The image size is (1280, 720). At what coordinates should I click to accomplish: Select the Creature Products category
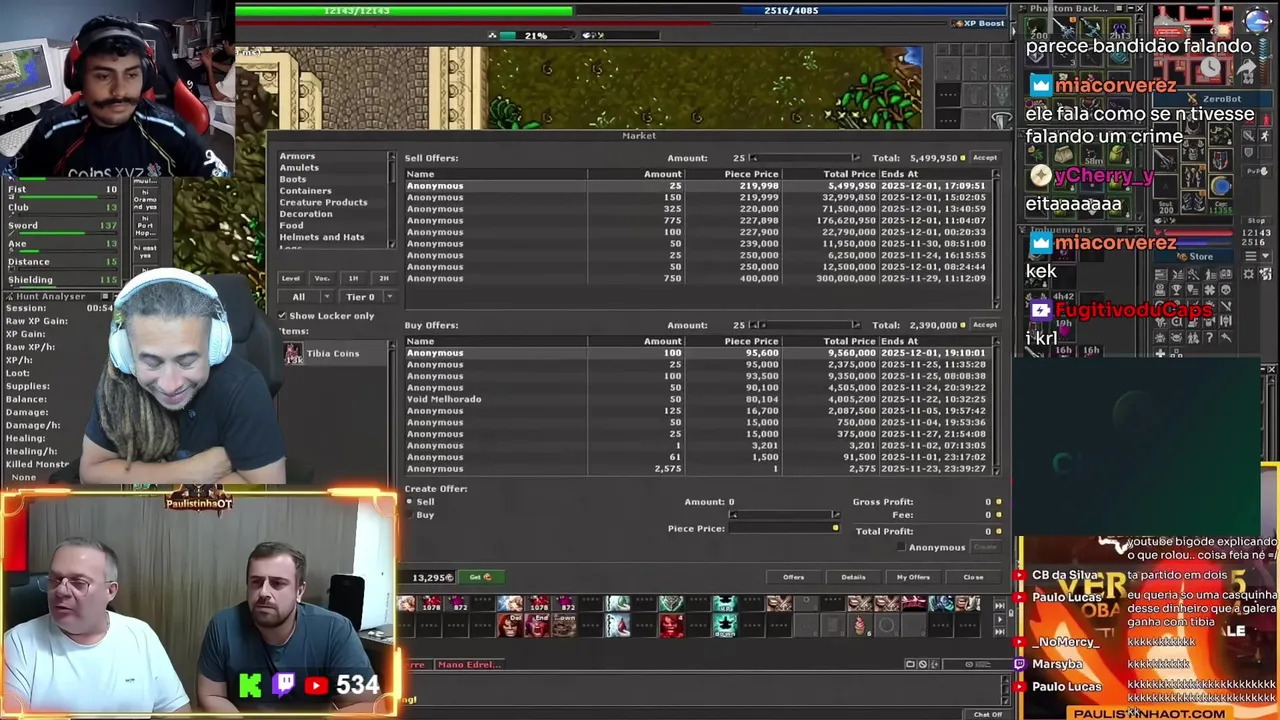click(x=323, y=202)
